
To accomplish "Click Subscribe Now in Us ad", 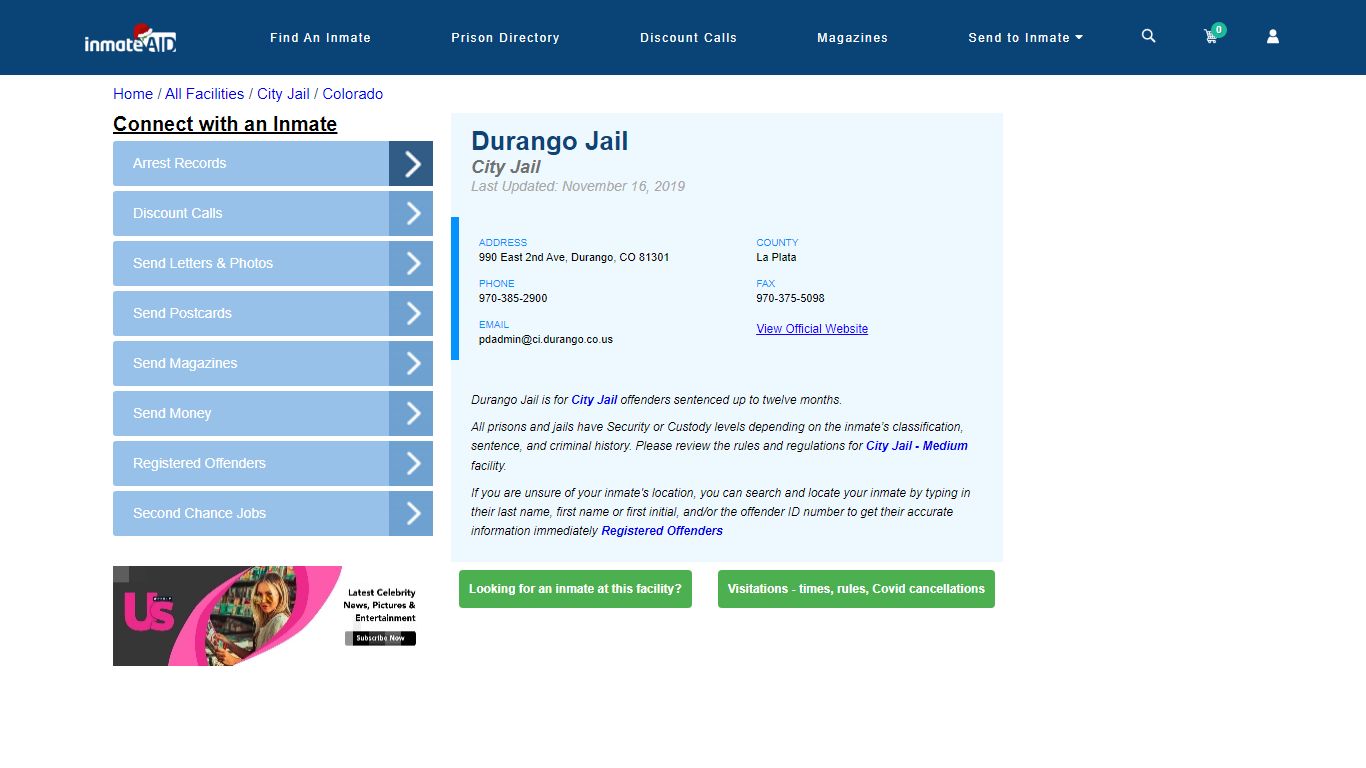I will tap(381, 638).
